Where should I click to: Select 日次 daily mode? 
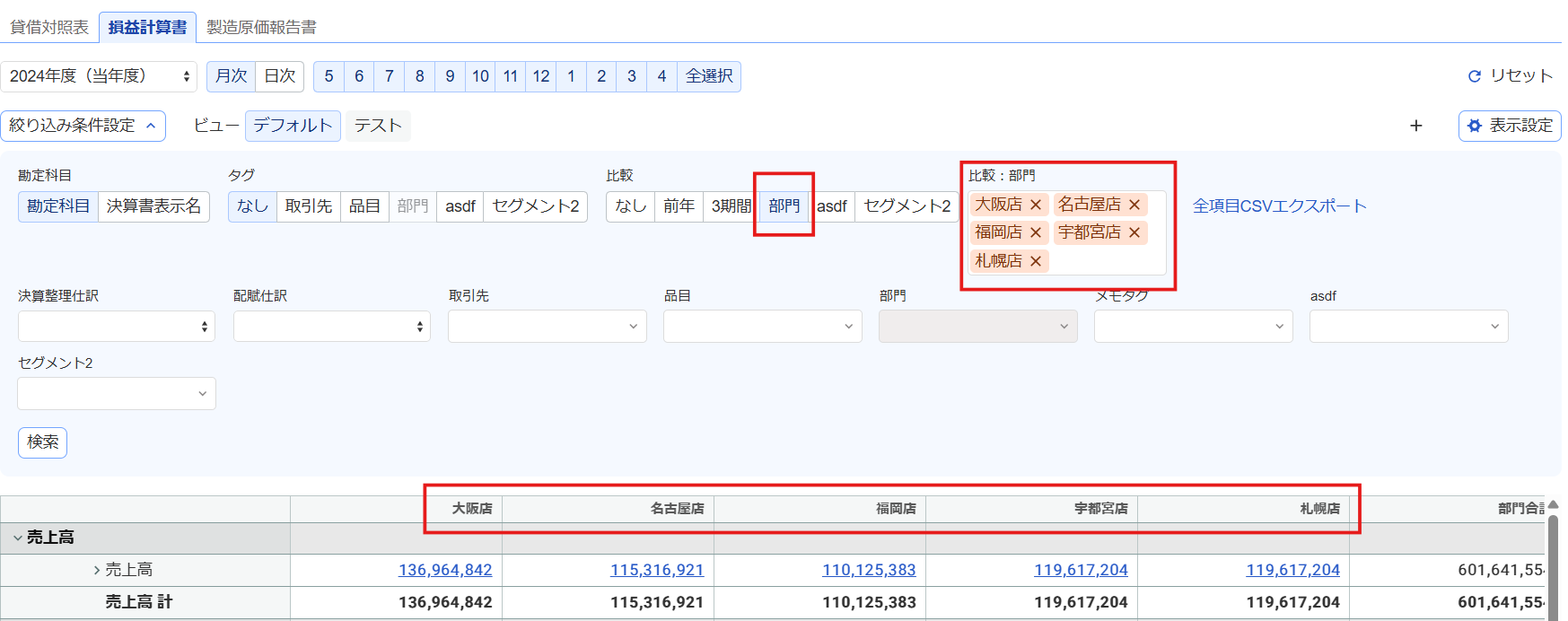(x=280, y=76)
